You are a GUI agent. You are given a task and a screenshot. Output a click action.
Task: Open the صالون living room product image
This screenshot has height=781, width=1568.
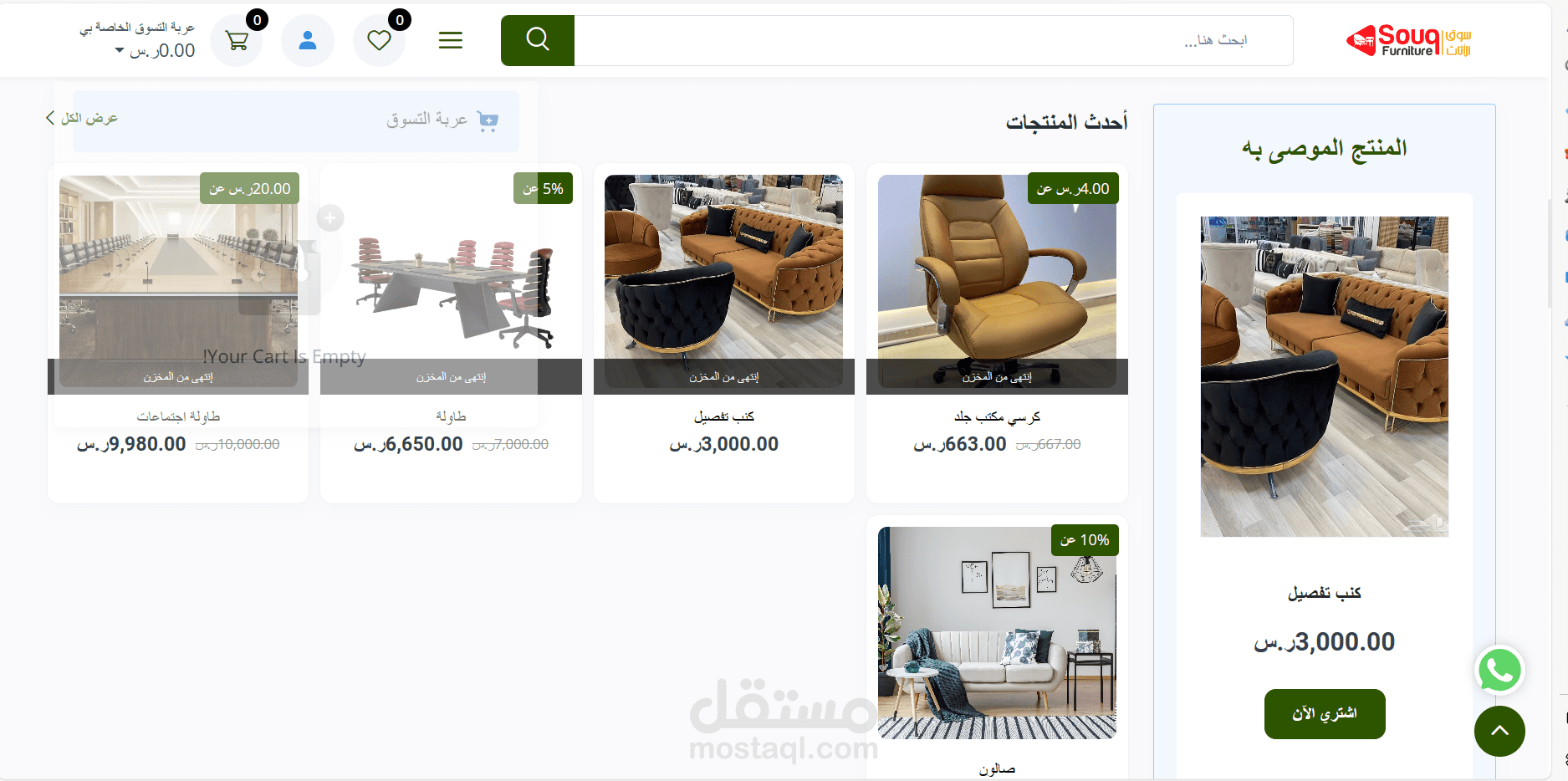click(997, 633)
